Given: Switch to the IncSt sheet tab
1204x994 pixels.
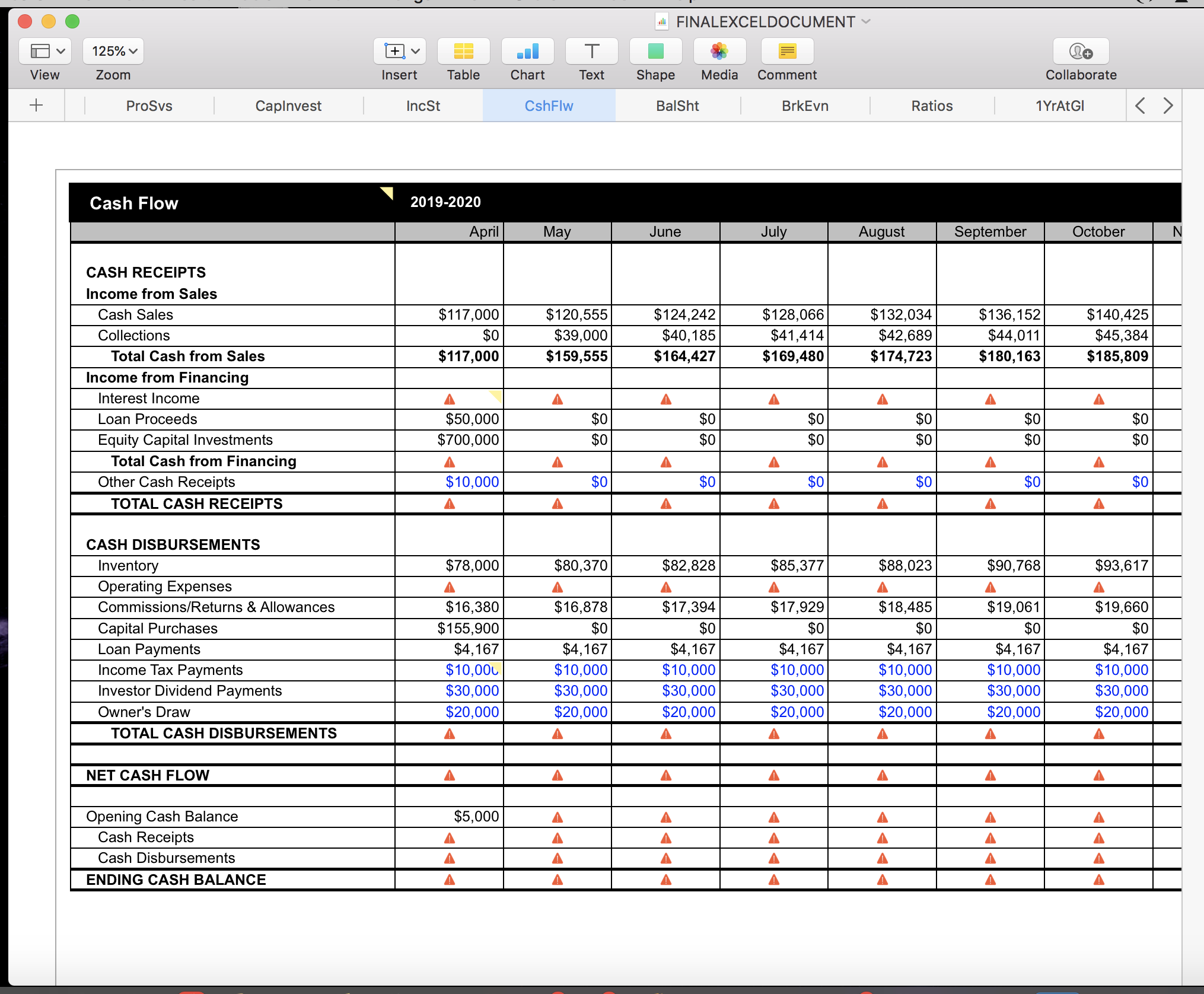Looking at the screenshot, I should tap(423, 106).
